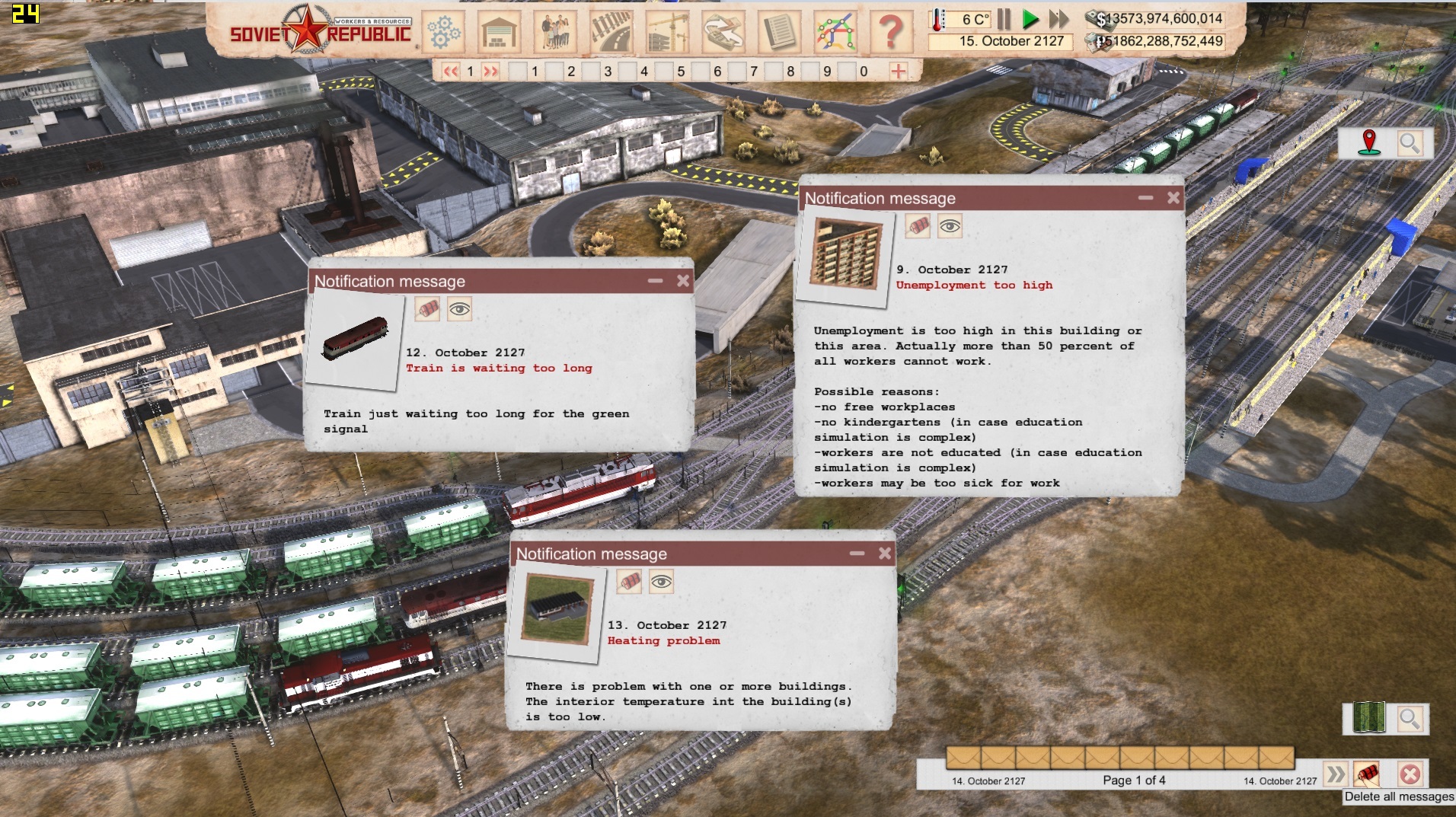Toggle eye icon in train waiting notification

459,309
